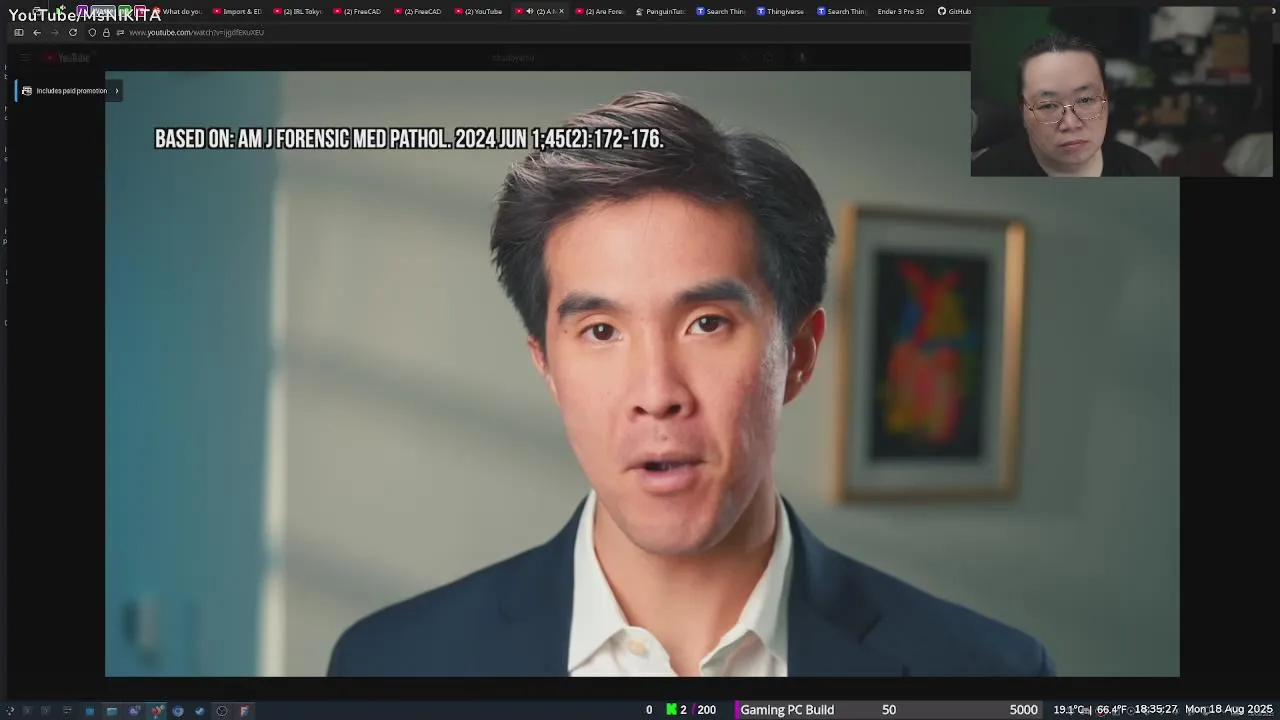The width and height of the screenshot is (1280, 720).
Task: Select the webcam overlay of the streamer
Action: click(1122, 91)
